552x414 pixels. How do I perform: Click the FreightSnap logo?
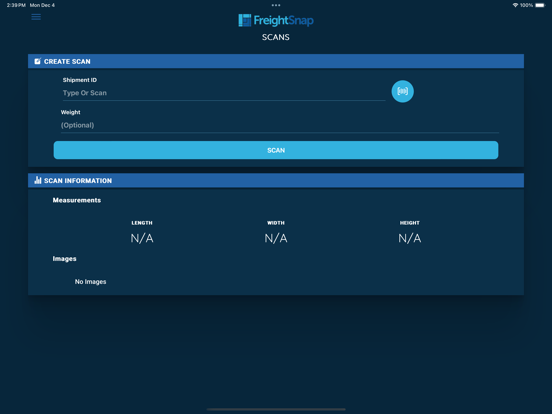[x=276, y=20]
